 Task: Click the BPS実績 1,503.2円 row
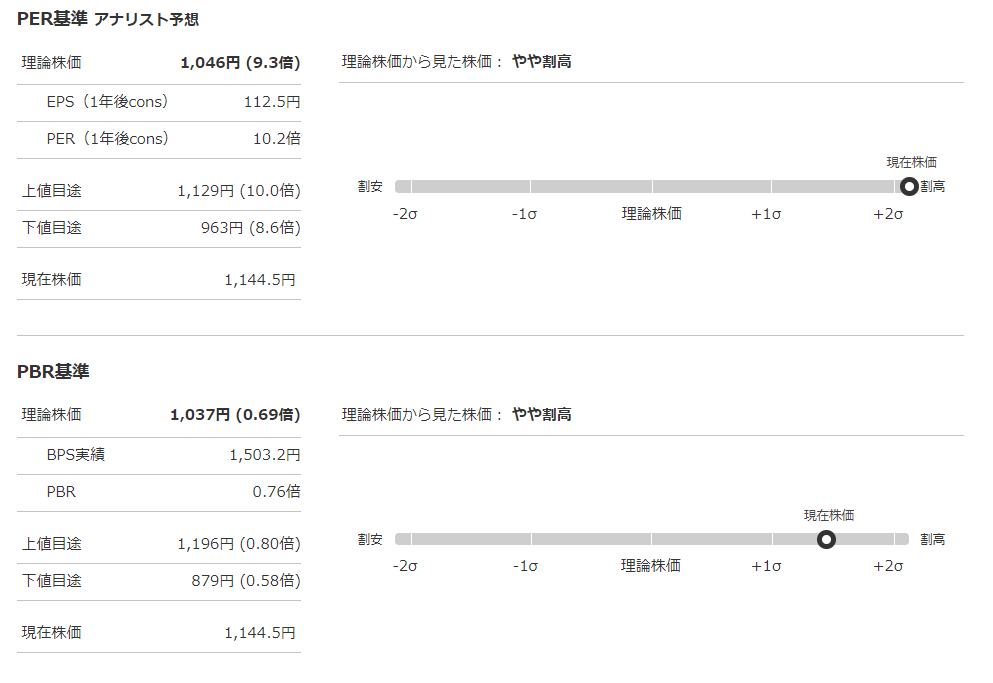[x=159, y=455]
